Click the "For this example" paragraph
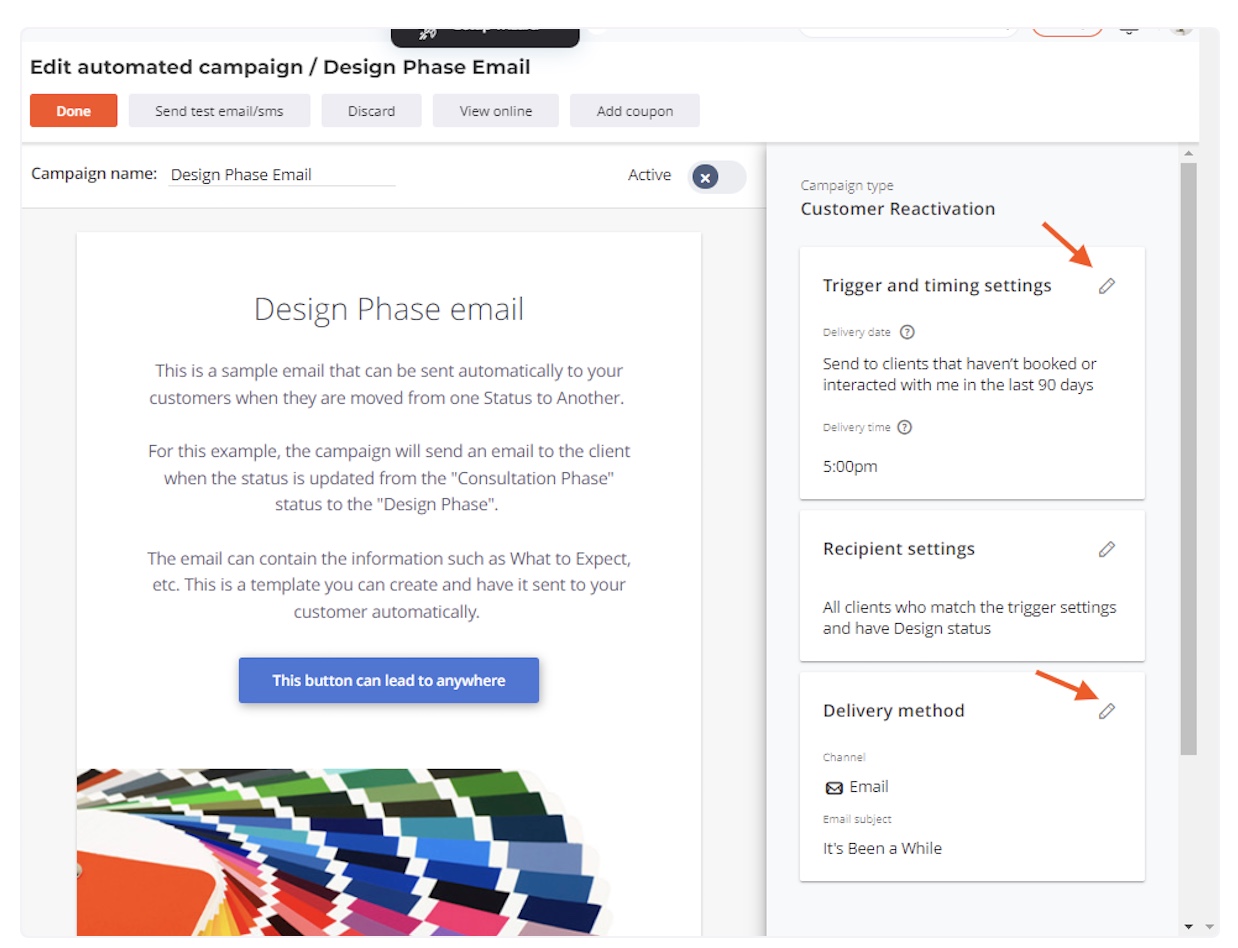 coord(389,478)
